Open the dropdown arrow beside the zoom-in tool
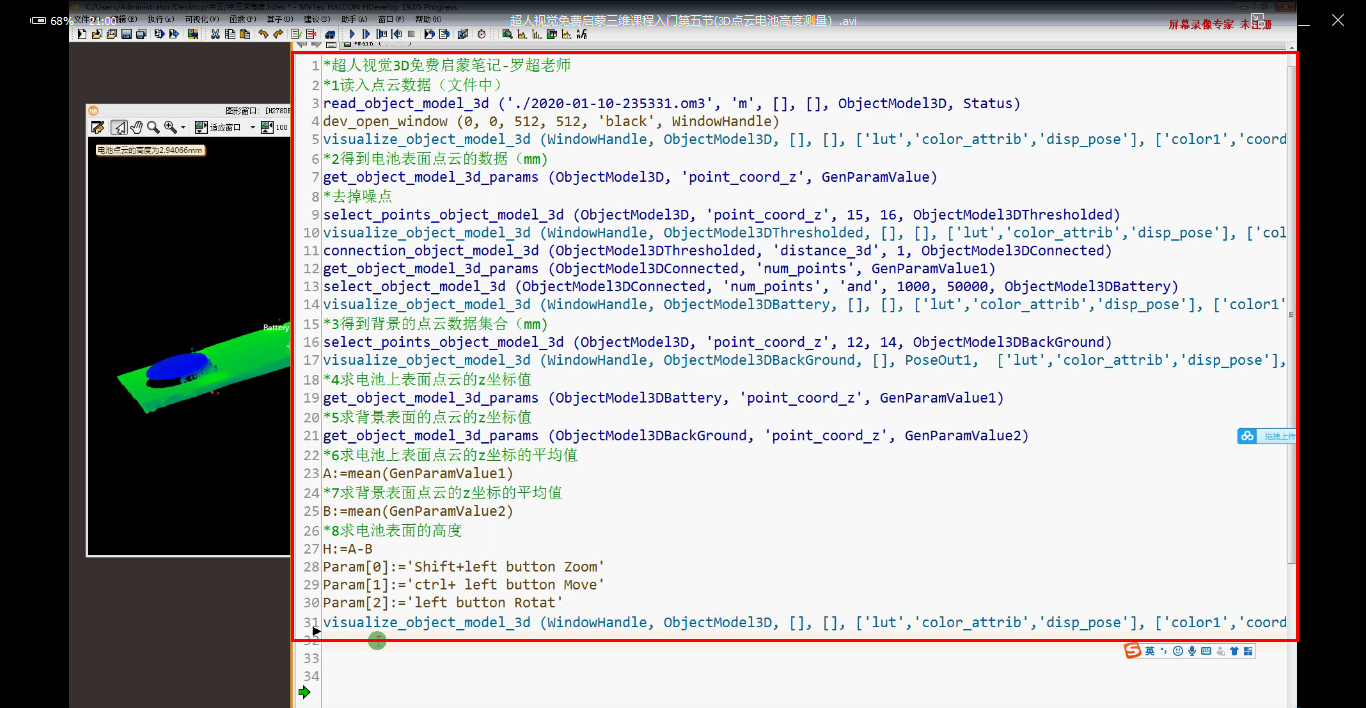 pos(183,127)
